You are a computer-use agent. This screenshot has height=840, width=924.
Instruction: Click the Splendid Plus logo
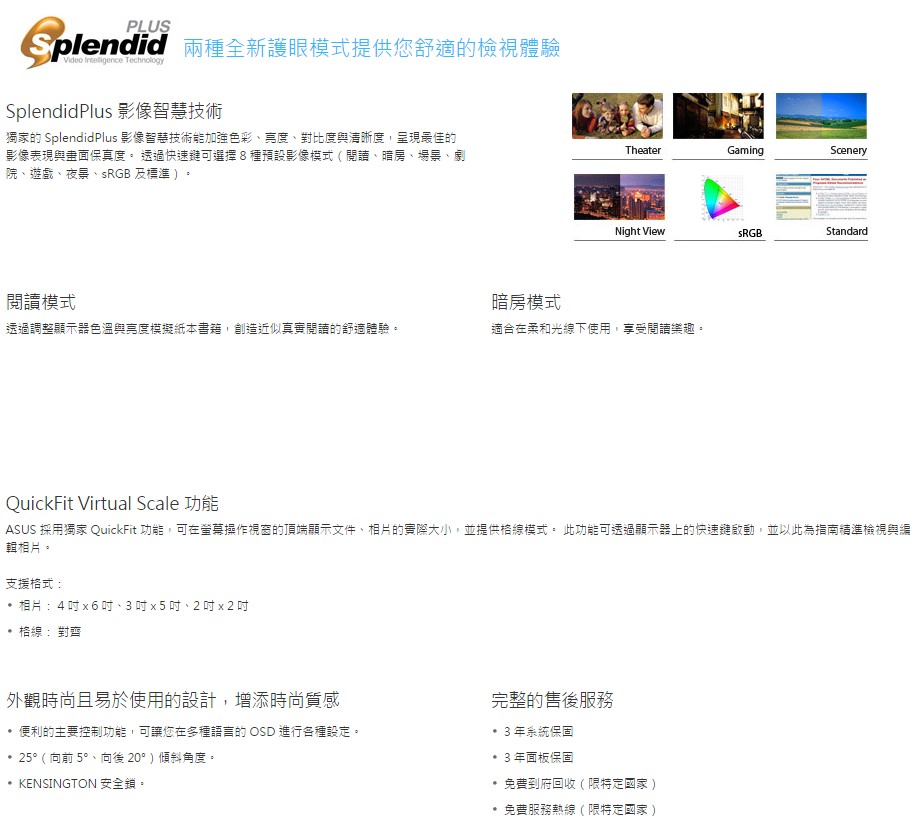[95, 42]
